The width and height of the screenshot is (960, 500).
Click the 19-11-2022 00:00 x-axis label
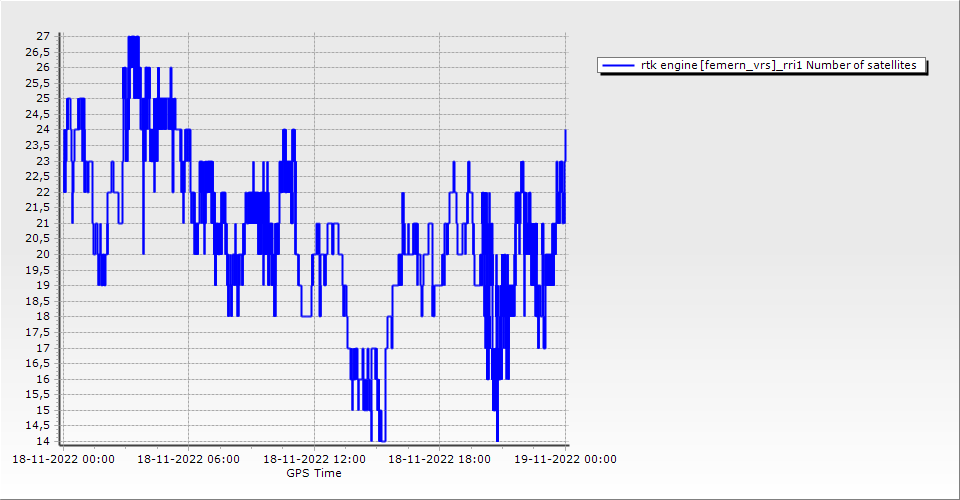pyautogui.click(x=565, y=460)
